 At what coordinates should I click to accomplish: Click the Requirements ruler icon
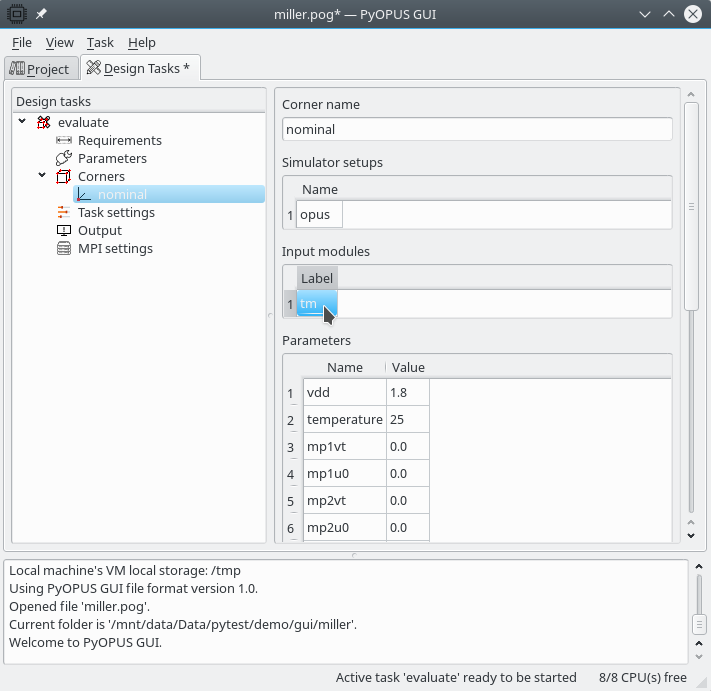(64, 141)
